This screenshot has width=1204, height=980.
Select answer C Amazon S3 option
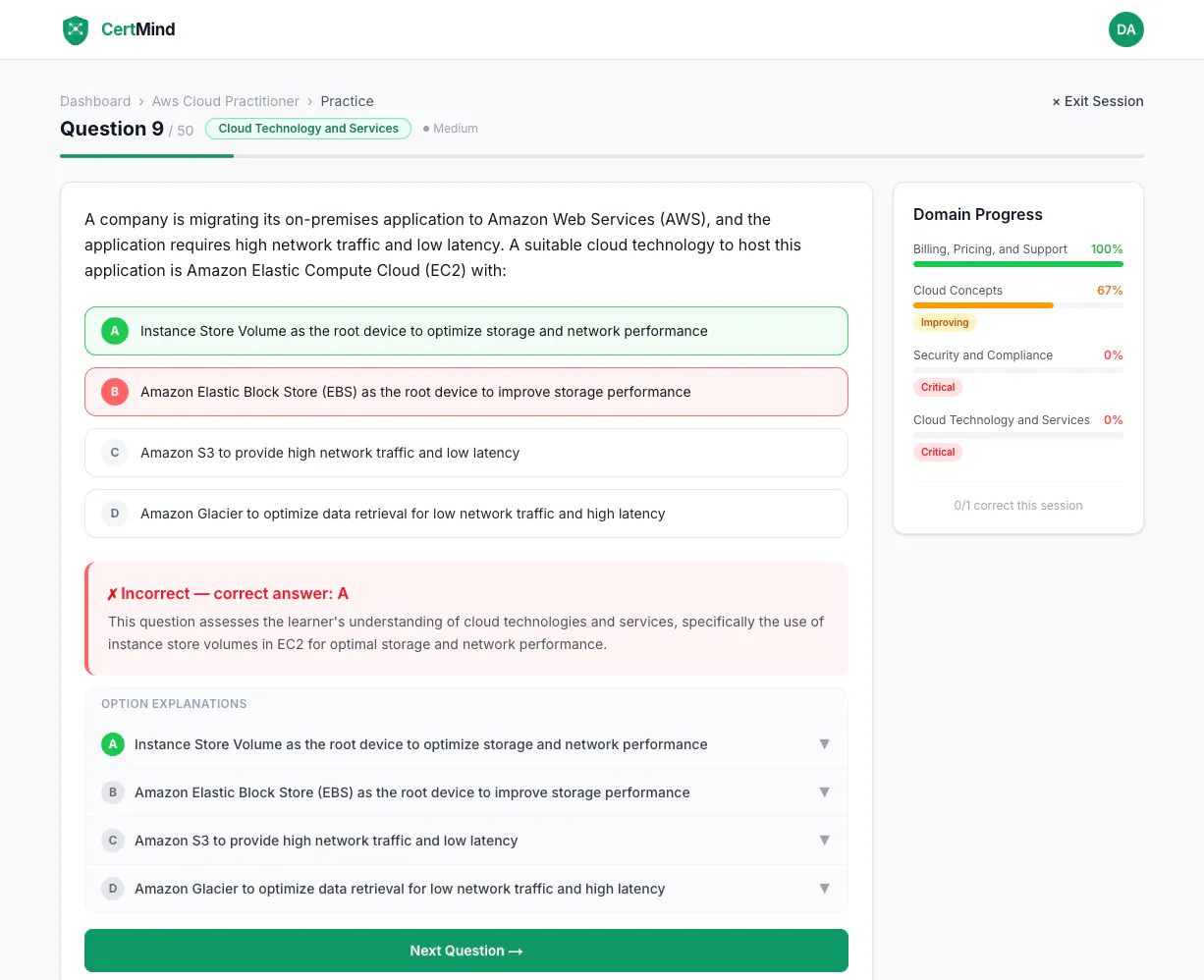pos(466,453)
